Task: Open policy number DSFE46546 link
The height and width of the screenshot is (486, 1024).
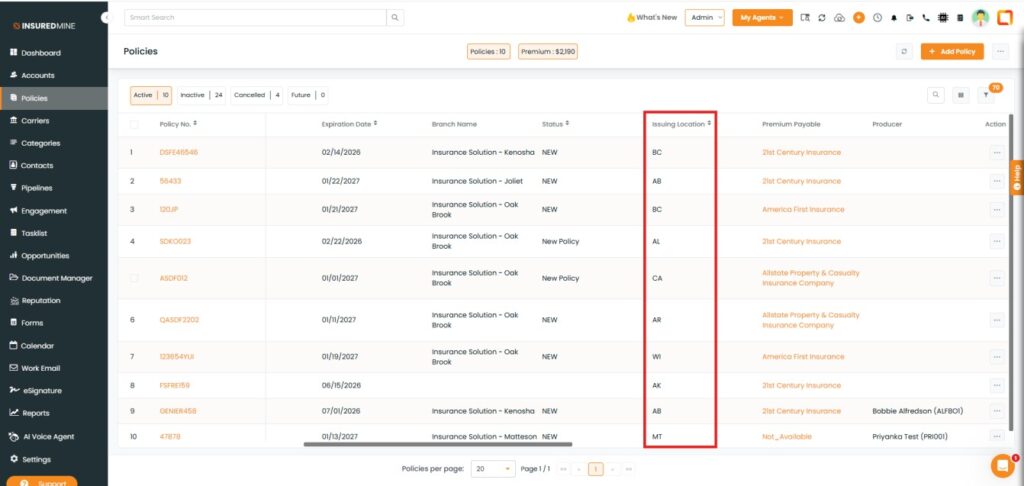Action: tap(179, 152)
